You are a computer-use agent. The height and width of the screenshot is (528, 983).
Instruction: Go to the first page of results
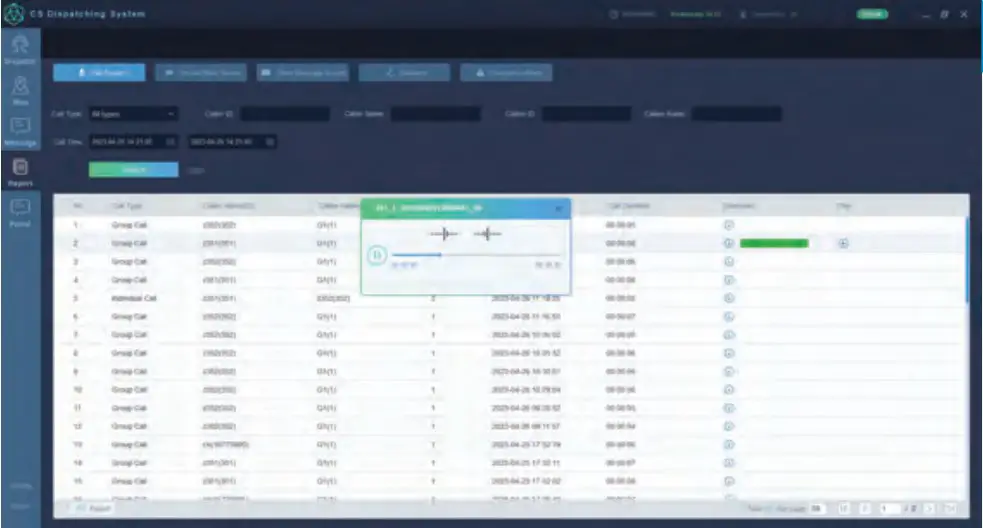(844, 509)
